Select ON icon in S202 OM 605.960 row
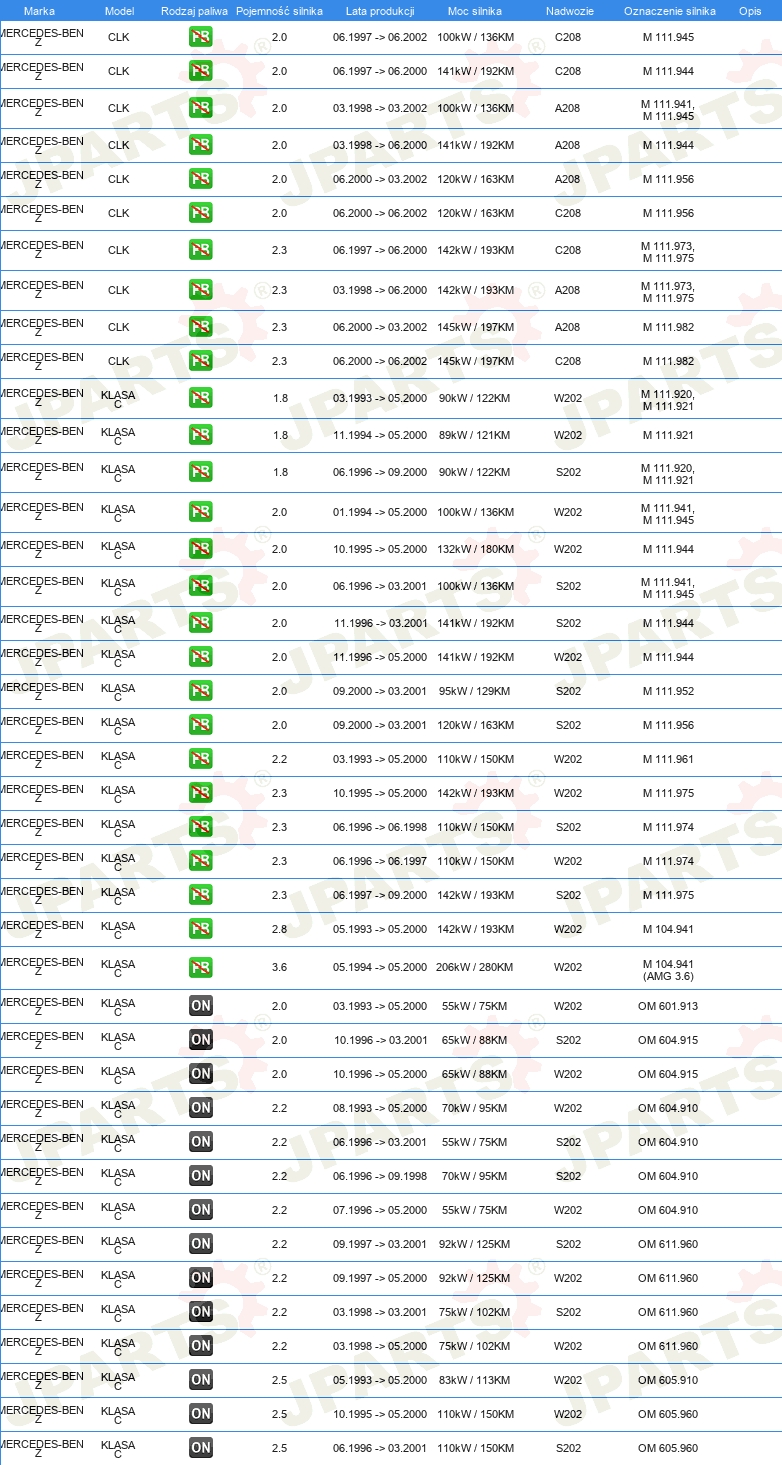This screenshot has width=782, height=1465. pyautogui.click(x=201, y=1448)
